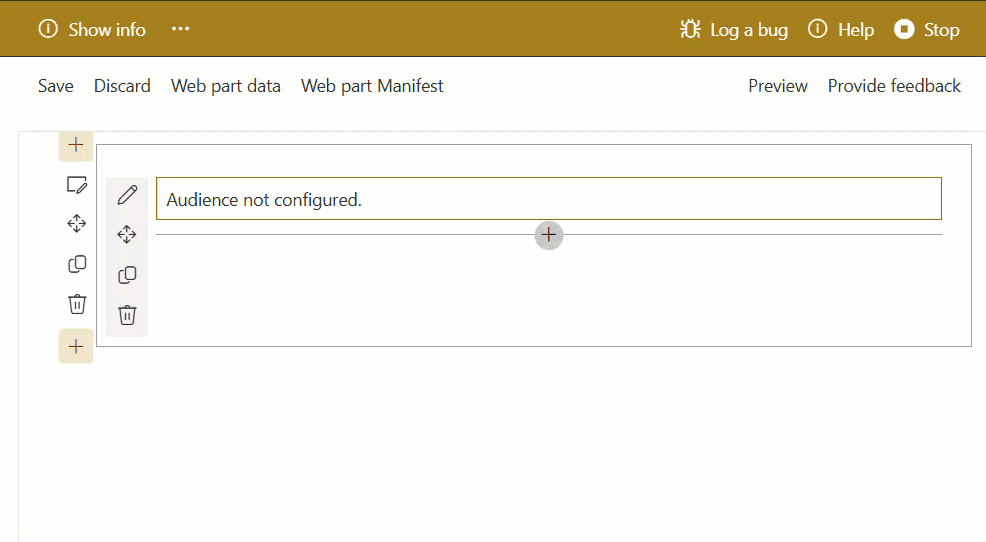Duplicate the web part
This screenshot has width=986, height=542.
[127, 275]
